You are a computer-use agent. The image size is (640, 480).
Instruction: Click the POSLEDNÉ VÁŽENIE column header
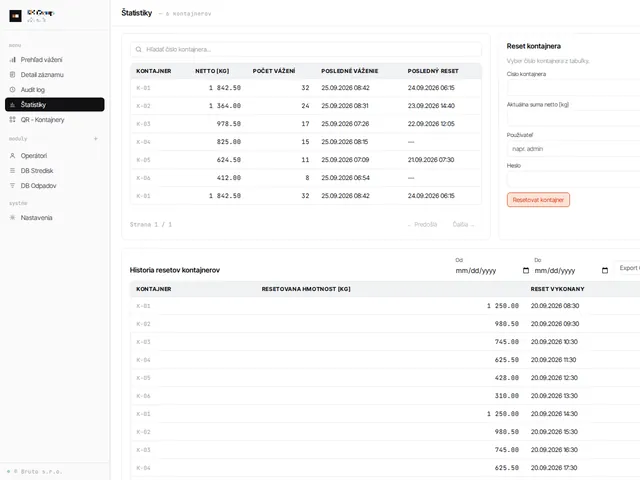(349, 71)
